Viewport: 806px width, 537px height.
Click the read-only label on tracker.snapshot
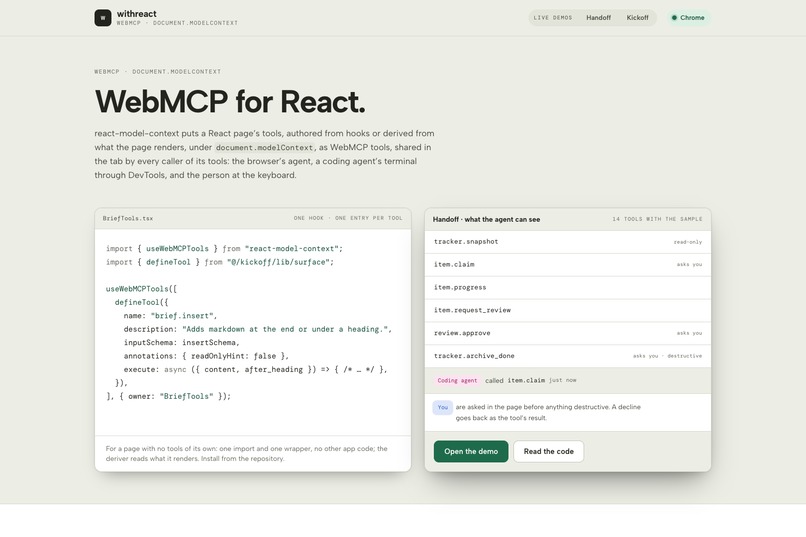[688, 242]
